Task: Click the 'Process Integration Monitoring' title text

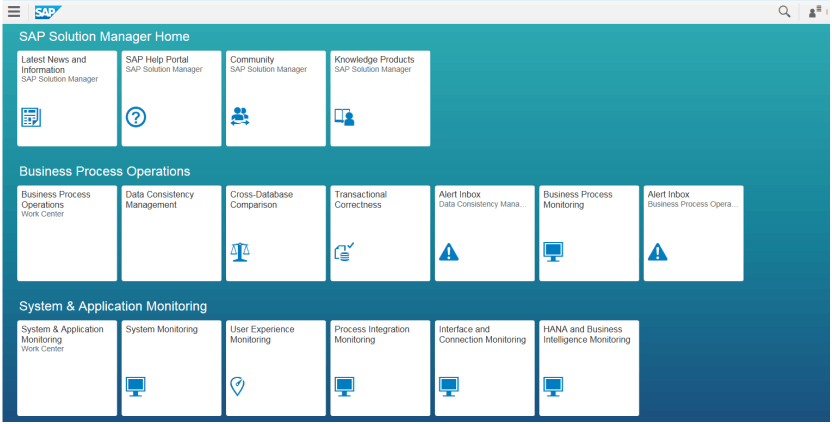Action: click(372, 334)
